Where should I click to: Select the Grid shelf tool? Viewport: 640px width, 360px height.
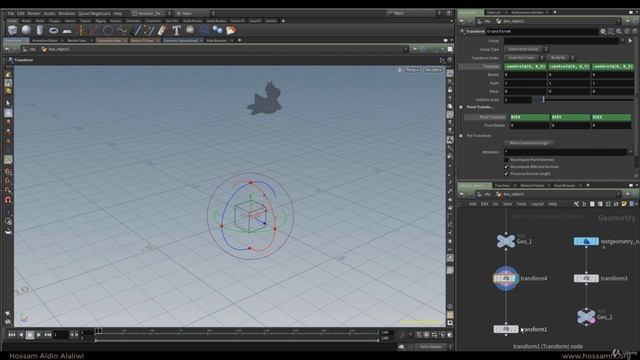pyautogui.click(x=67, y=31)
